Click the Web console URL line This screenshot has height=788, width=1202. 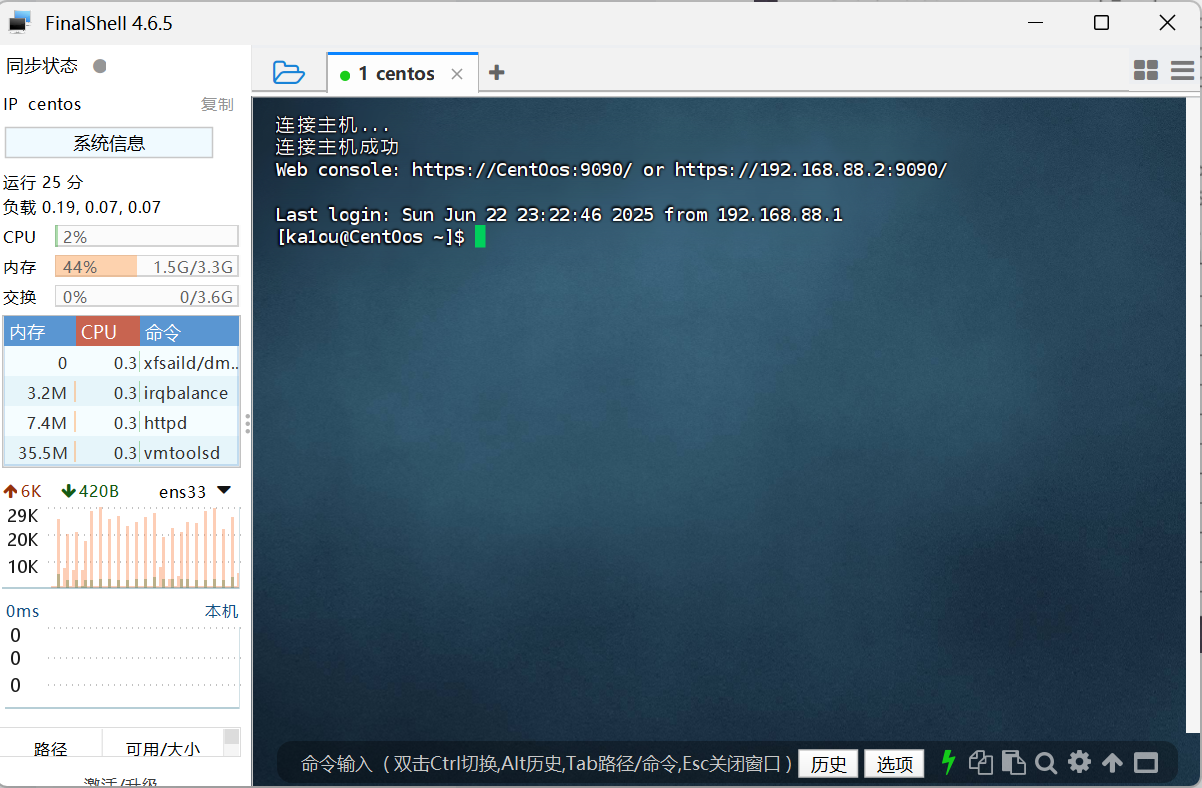click(x=611, y=170)
